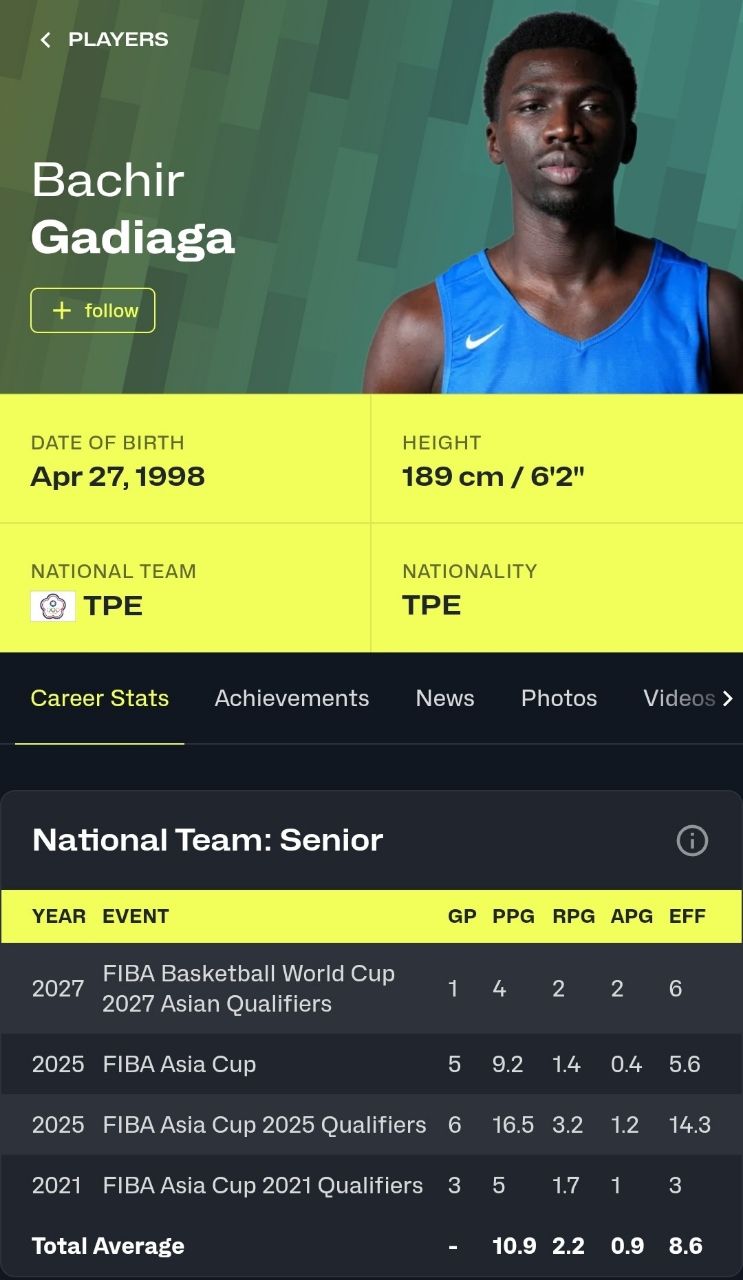Viewport: 743px width, 1280px height.
Task: Click the PPG column header
Action: pyautogui.click(x=513, y=916)
